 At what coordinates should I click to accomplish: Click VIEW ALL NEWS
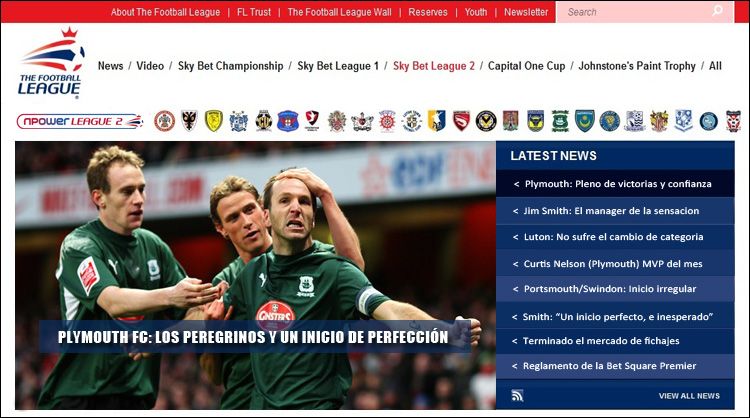pyautogui.click(x=689, y=396)
